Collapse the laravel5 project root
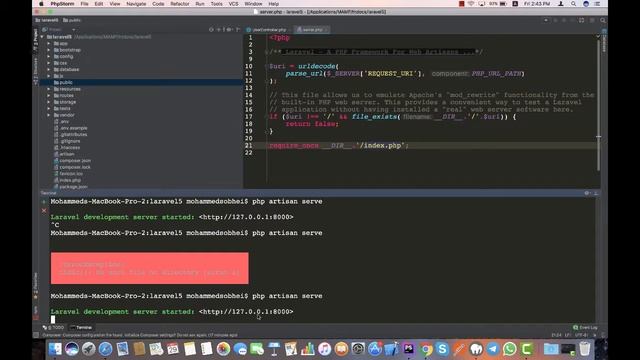The image size is (640, 360). click(x=42, y=37)
